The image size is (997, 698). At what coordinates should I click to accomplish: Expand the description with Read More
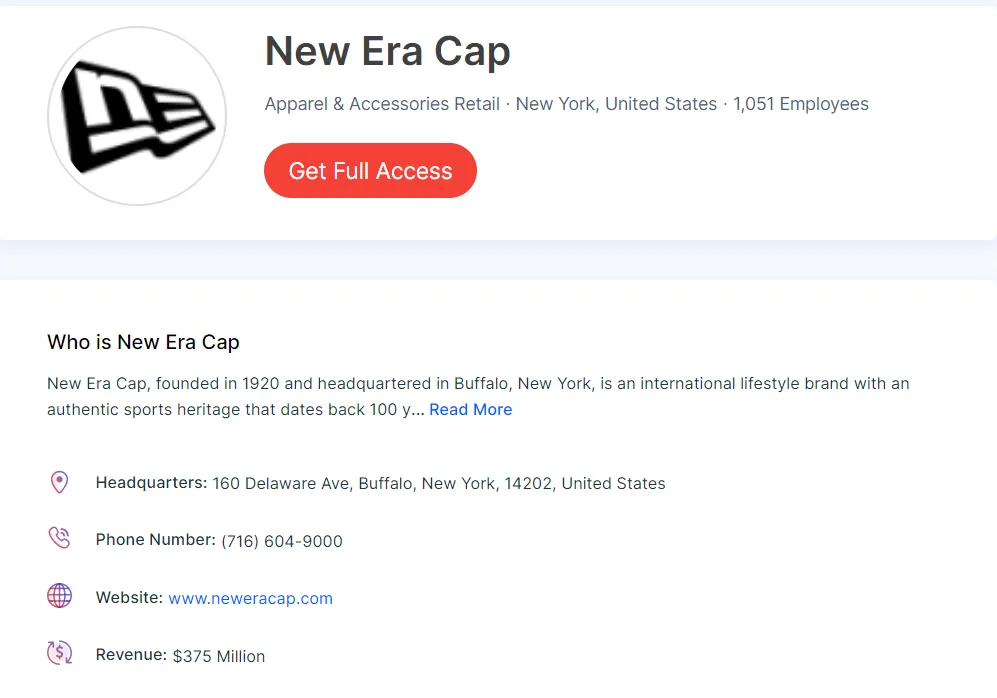pos(470,409)
